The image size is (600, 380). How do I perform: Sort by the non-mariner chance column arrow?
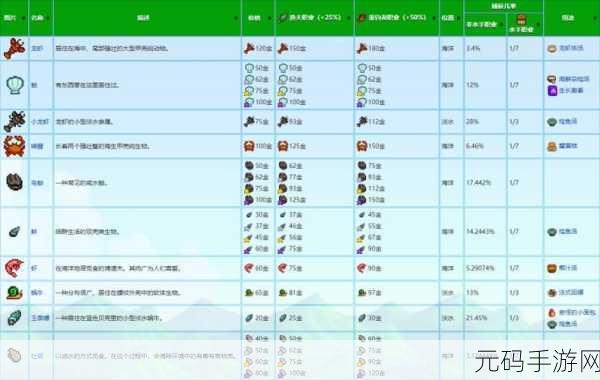pyautogui.click(x=502, y=24)
